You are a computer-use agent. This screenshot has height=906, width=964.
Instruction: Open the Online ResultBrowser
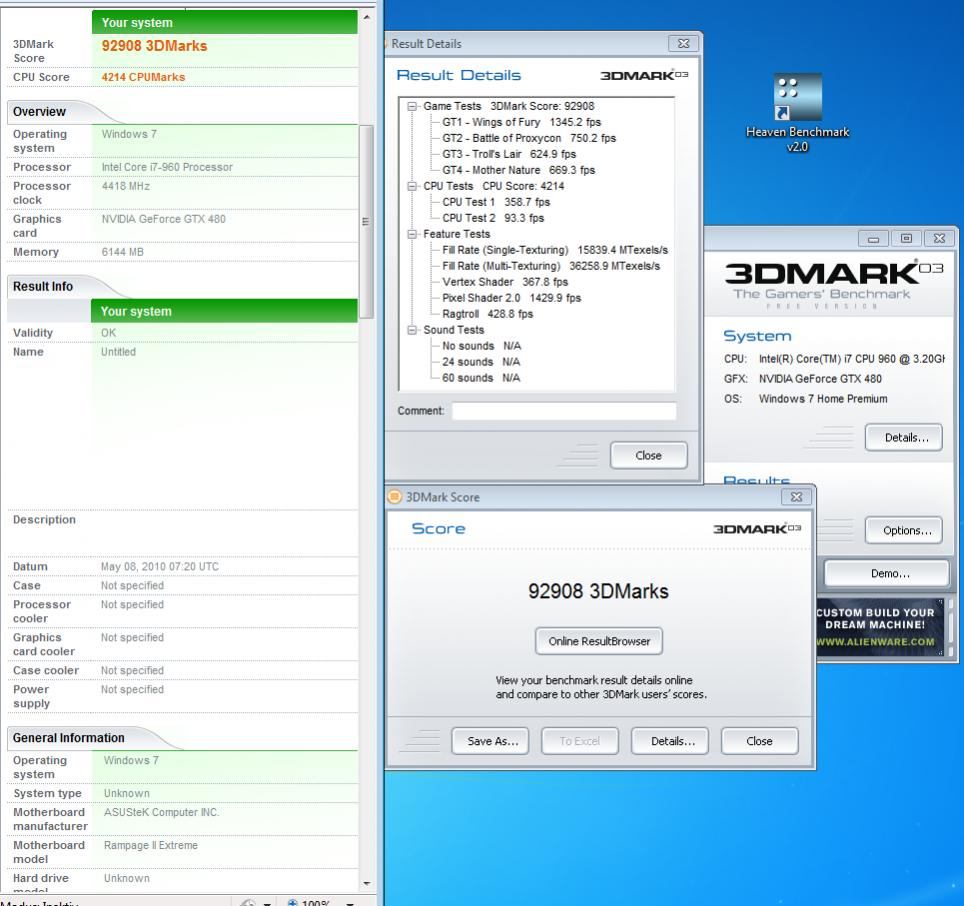pyautogui.click(x=599, y=641)
